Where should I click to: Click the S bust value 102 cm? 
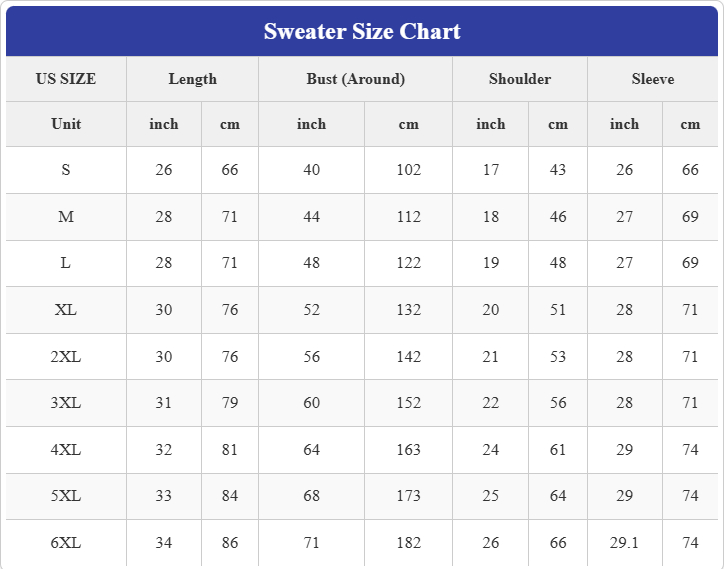tap(409, 170)
